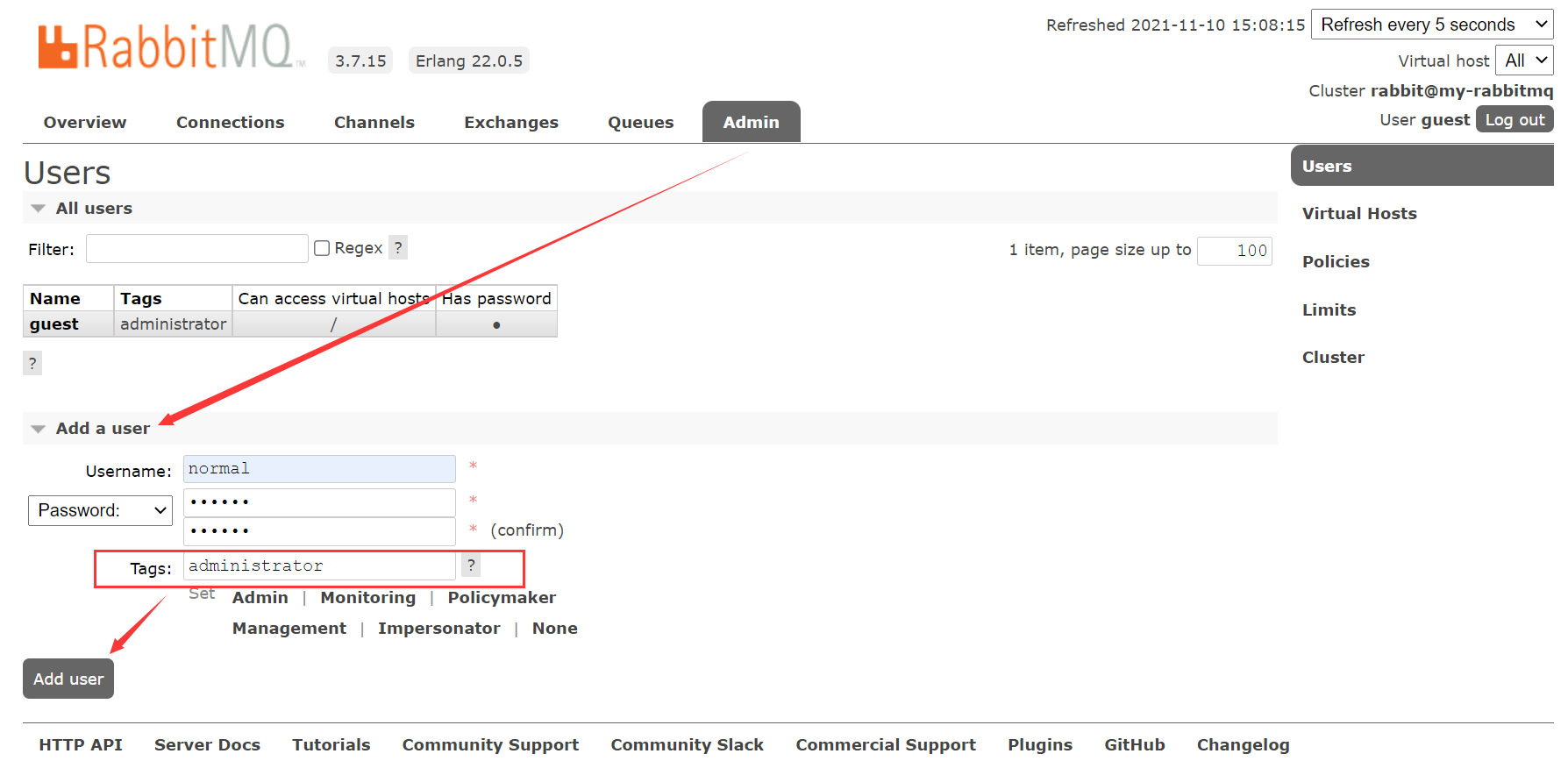The width and height of the screenshot is (1568, 768).
Task: Click the page size field showing 100
Action: click(x=1235, y=251)
